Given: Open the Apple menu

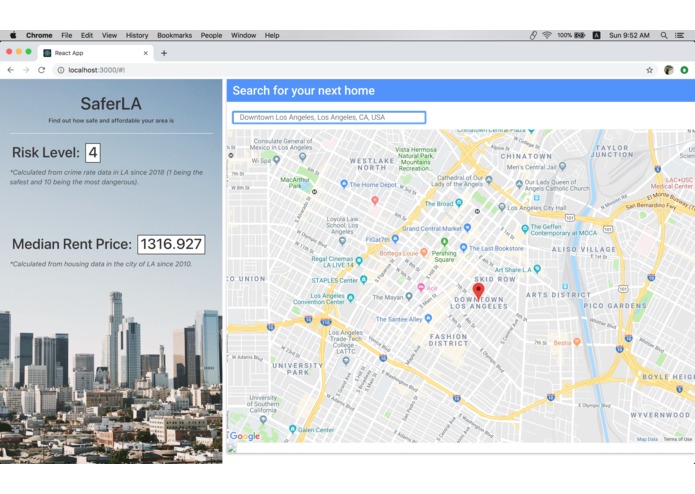Looking at the screenshot, I should click(x=13, y=35).
